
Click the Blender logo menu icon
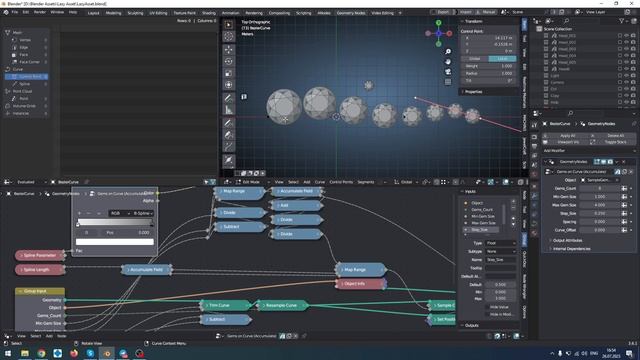point(6,13)
